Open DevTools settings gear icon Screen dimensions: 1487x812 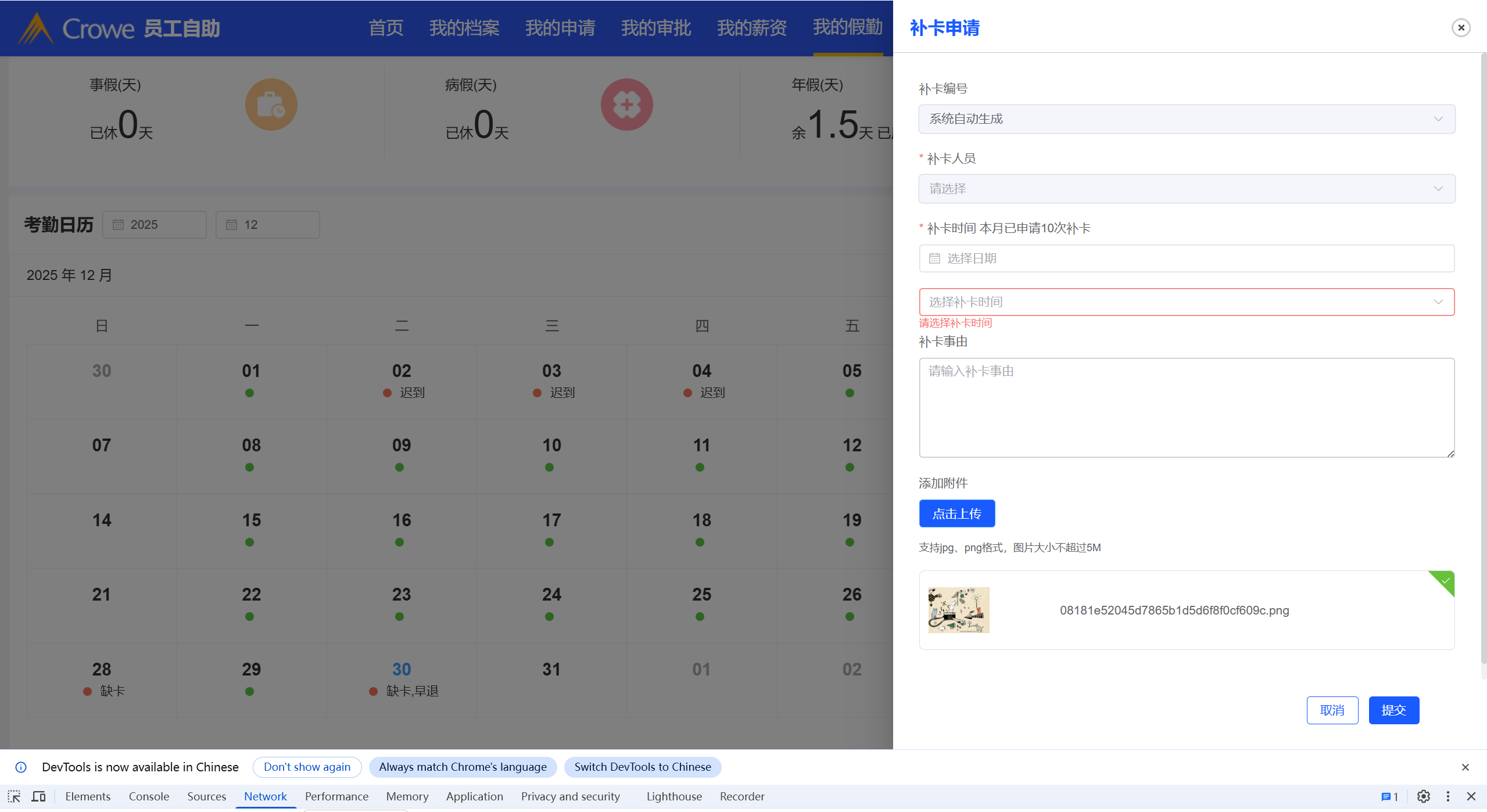(1423, 796)
